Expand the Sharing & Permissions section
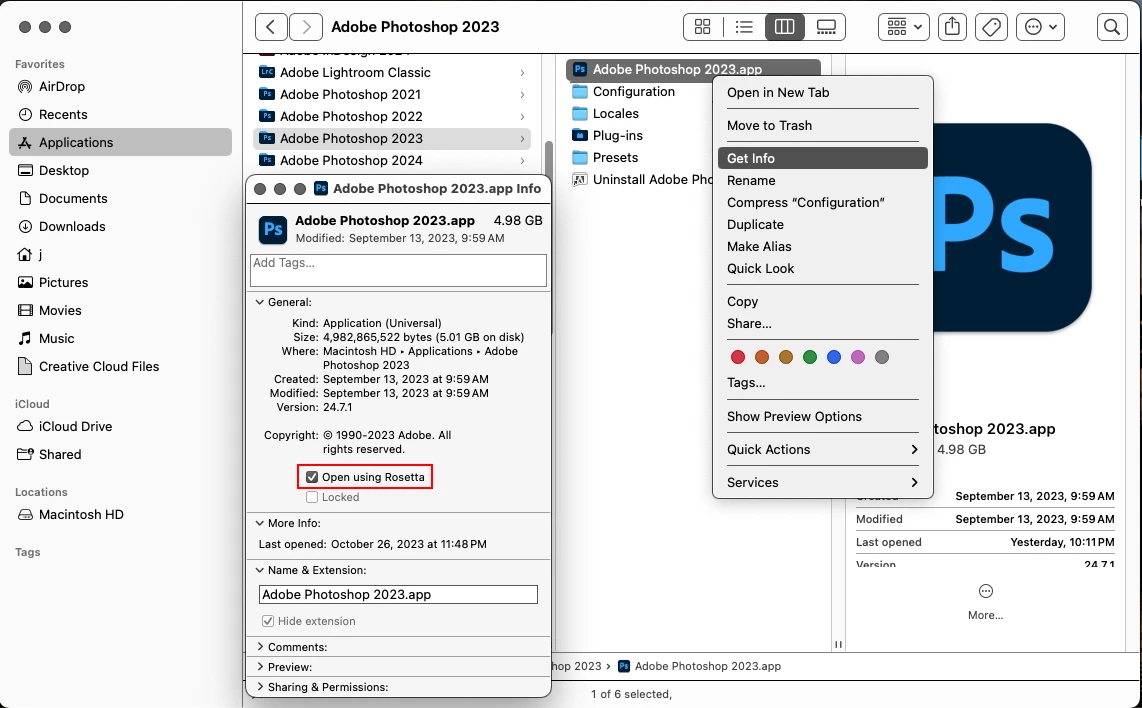The width and height of the screenshot is (1142, 708). (259, 687)
